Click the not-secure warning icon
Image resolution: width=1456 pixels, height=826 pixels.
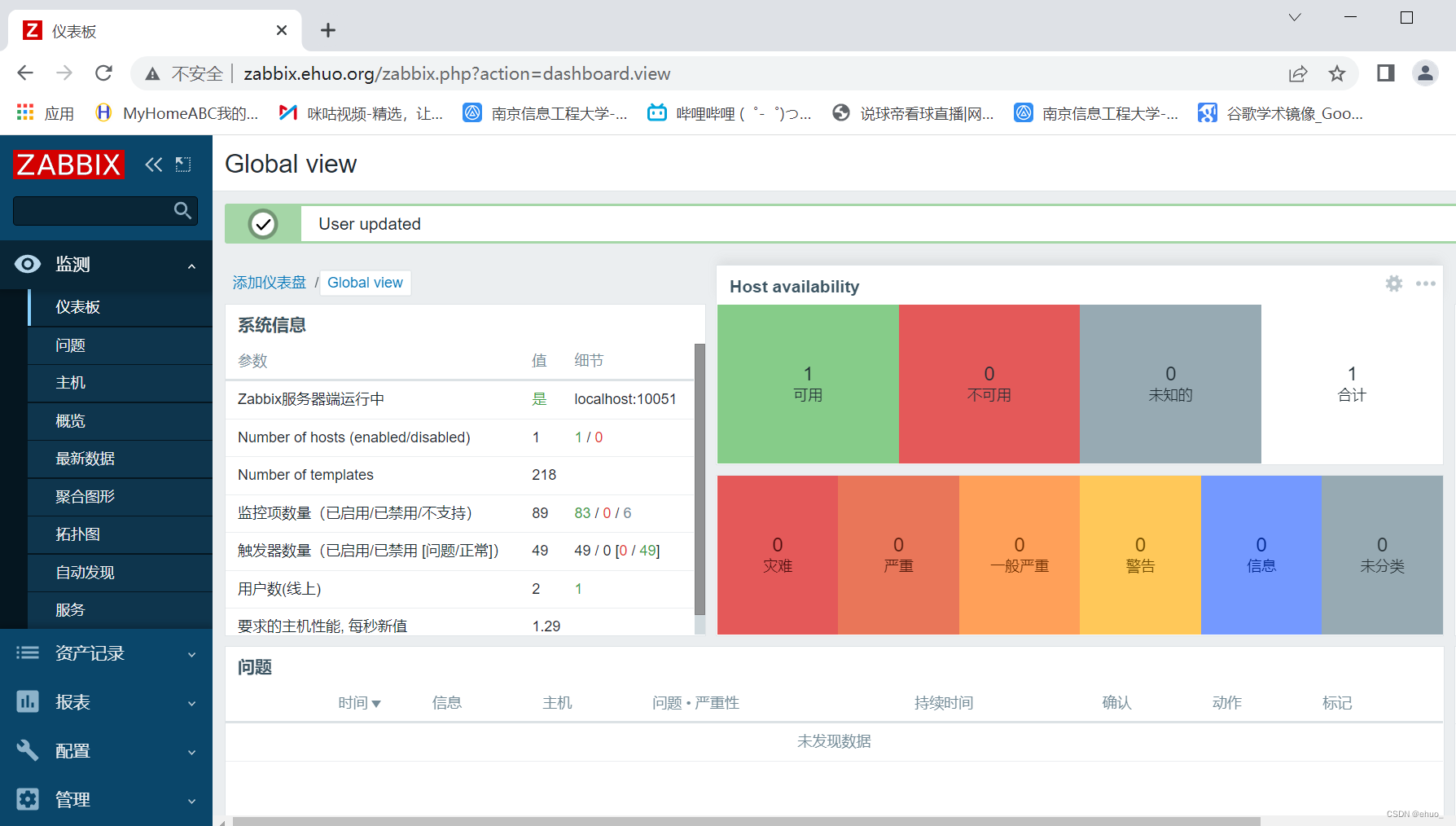[152, 74]
